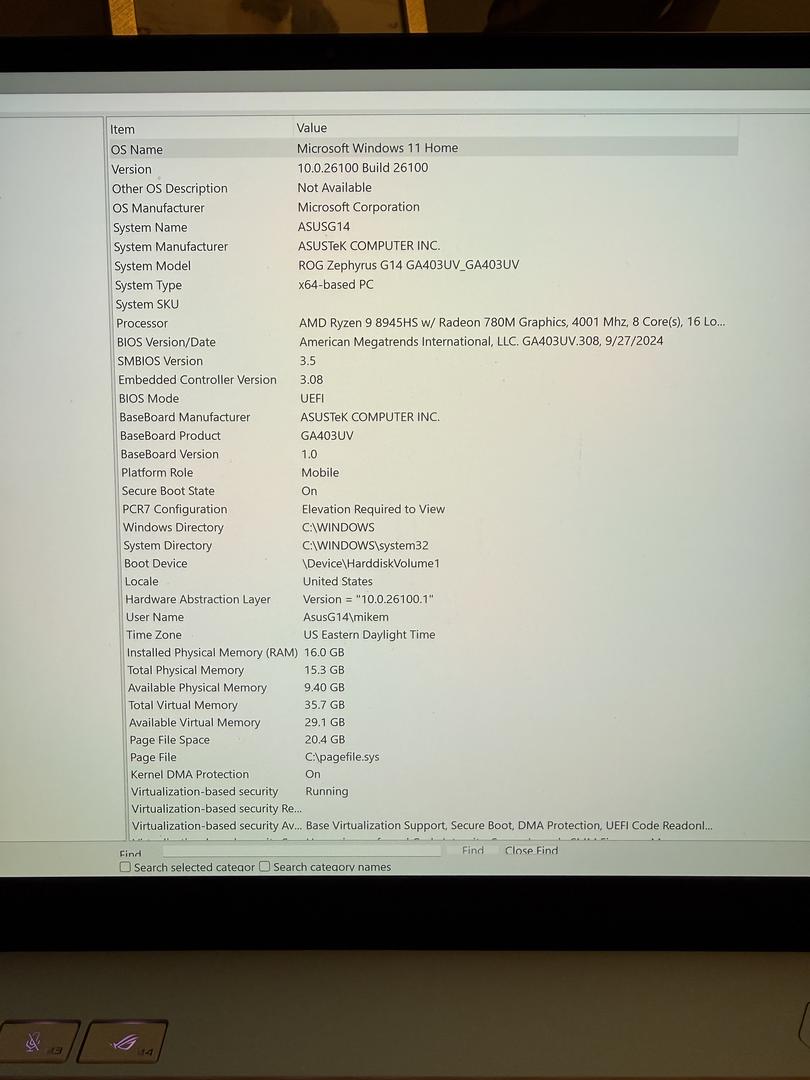Focus the Find what input field
Screen dimensions: 810x1080
pos(302,851)
